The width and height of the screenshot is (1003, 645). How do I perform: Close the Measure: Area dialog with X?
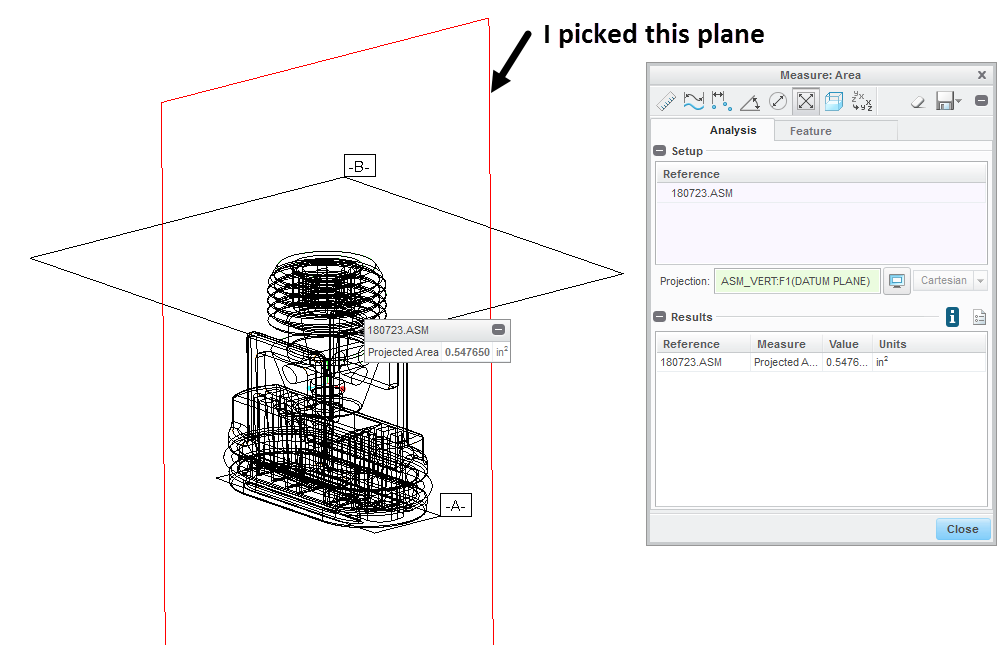click(x=982, y=75)
